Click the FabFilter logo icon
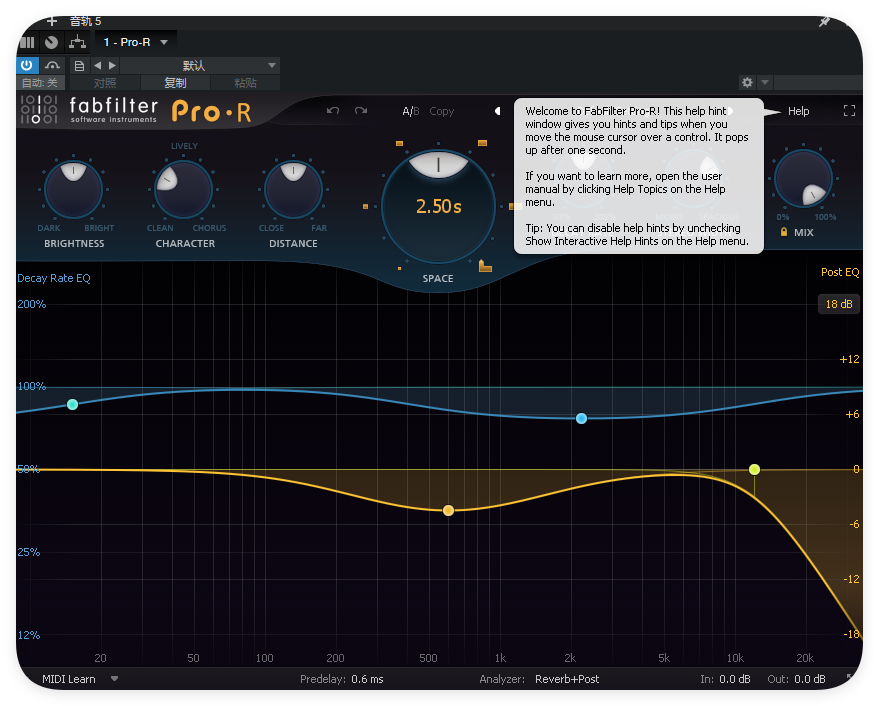 (x=39, y=110)
